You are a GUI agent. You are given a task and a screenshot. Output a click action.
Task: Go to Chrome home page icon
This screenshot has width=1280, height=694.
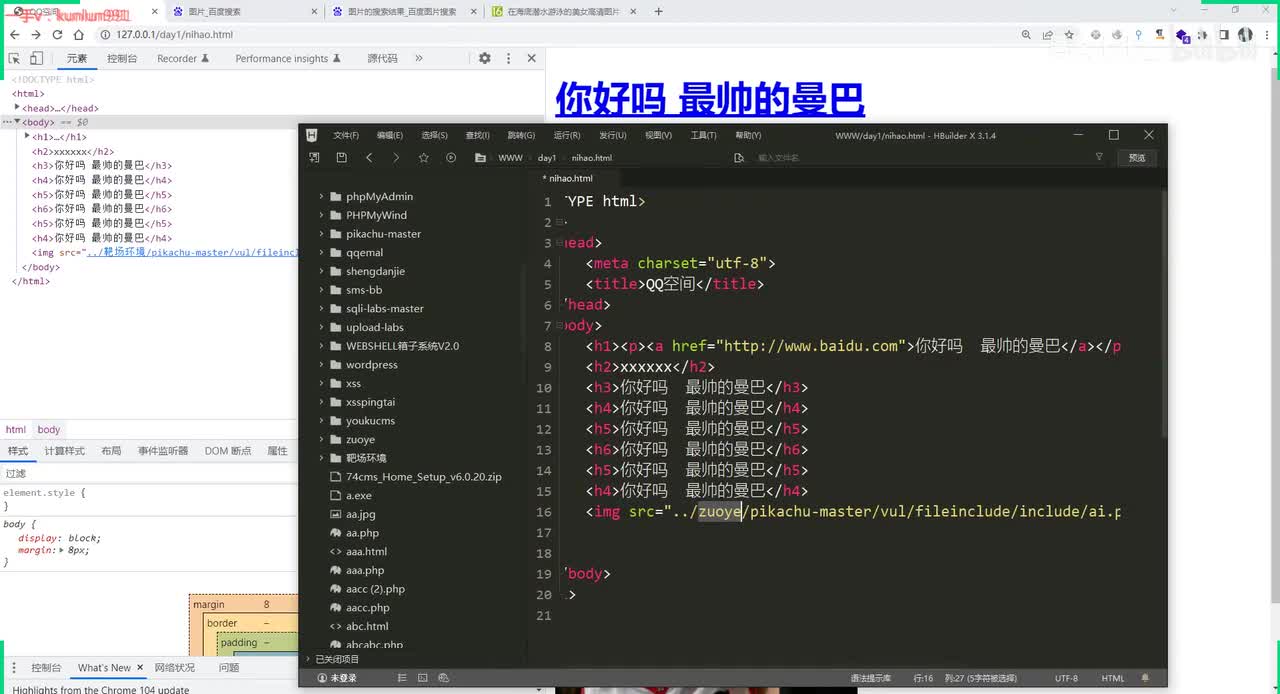(79, 34)
